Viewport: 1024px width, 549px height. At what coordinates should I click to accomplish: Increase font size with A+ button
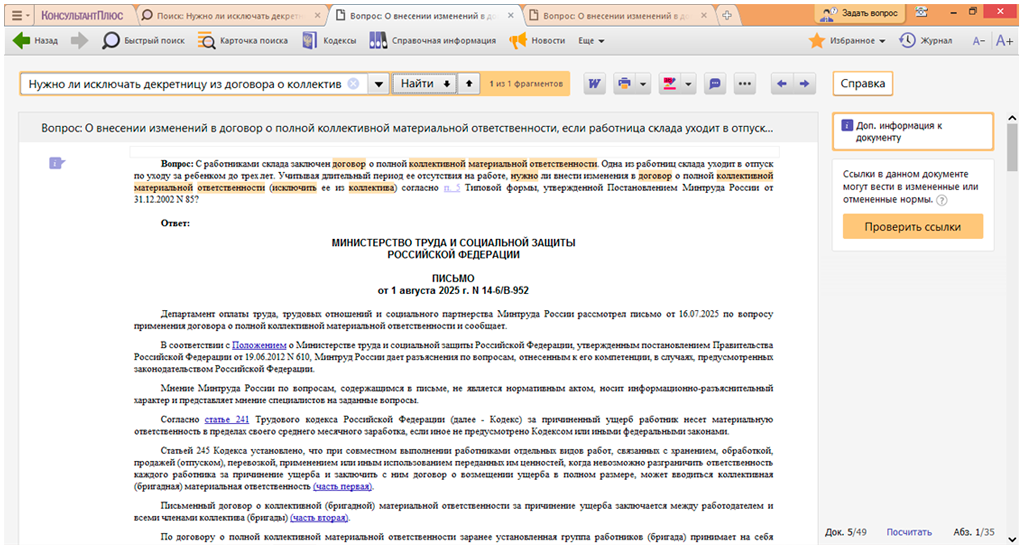[1004, 41]
